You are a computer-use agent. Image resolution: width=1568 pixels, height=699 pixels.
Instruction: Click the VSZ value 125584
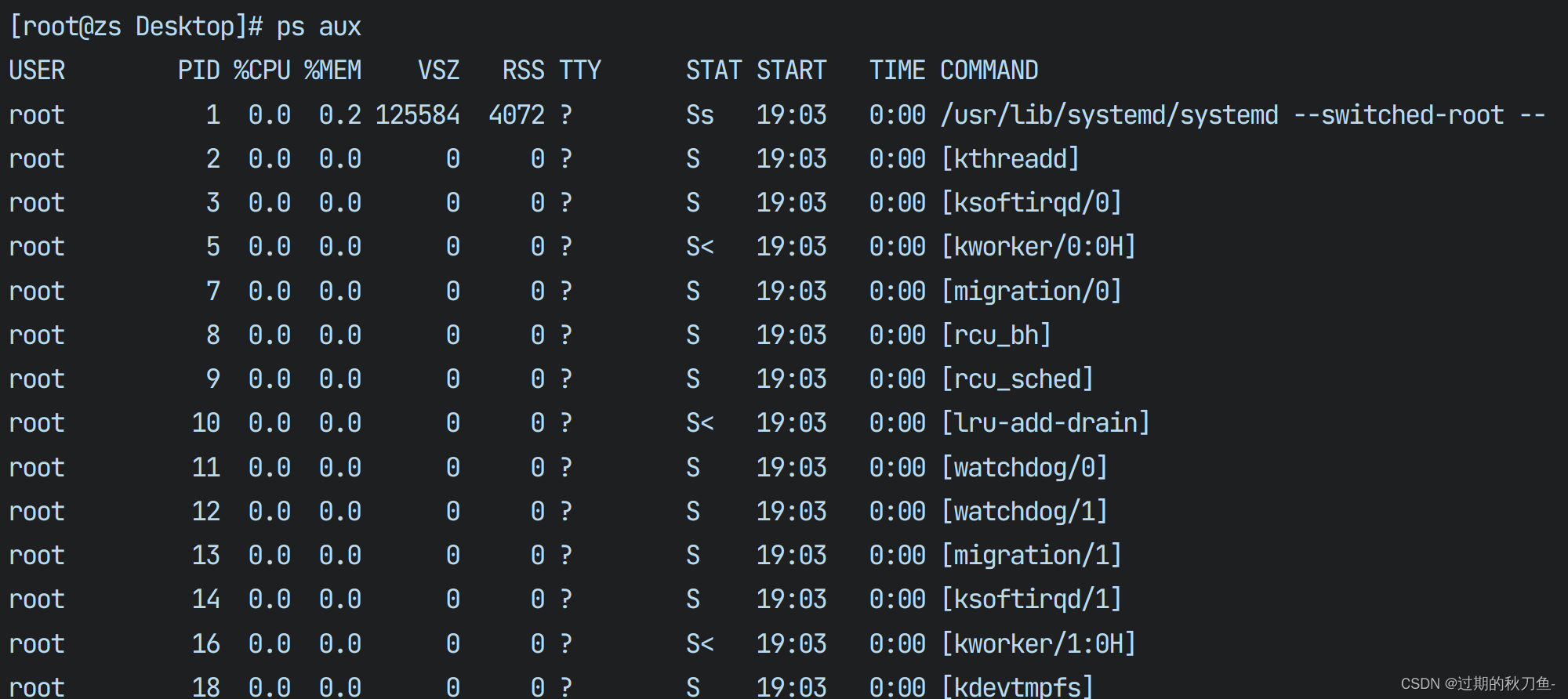point(417,115)
